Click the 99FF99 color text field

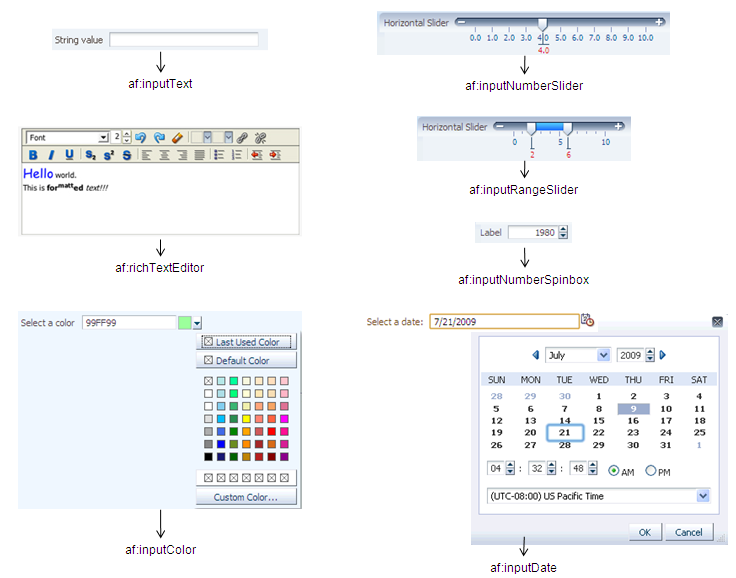coord(129,323)
